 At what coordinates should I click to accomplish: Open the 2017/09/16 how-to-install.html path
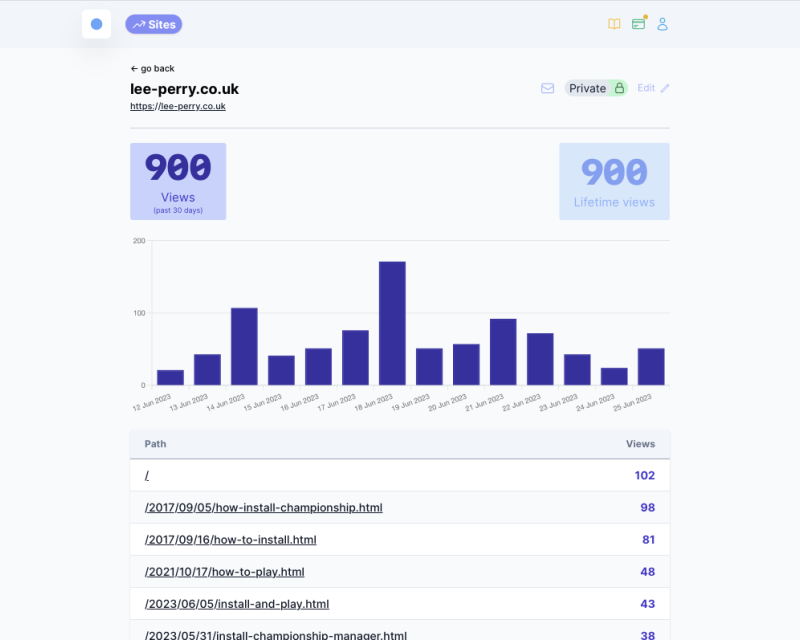230,540
